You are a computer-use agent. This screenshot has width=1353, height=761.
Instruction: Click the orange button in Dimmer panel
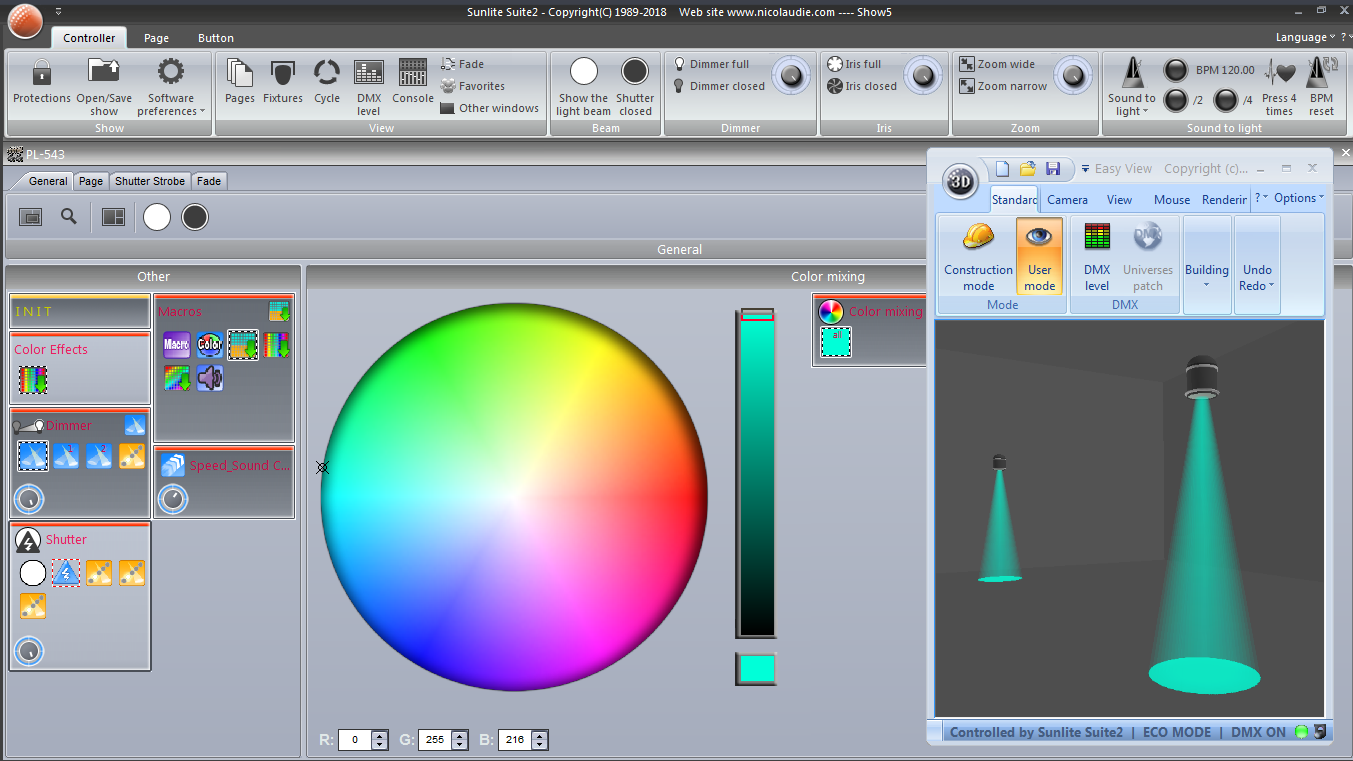(x=132, y=457)
